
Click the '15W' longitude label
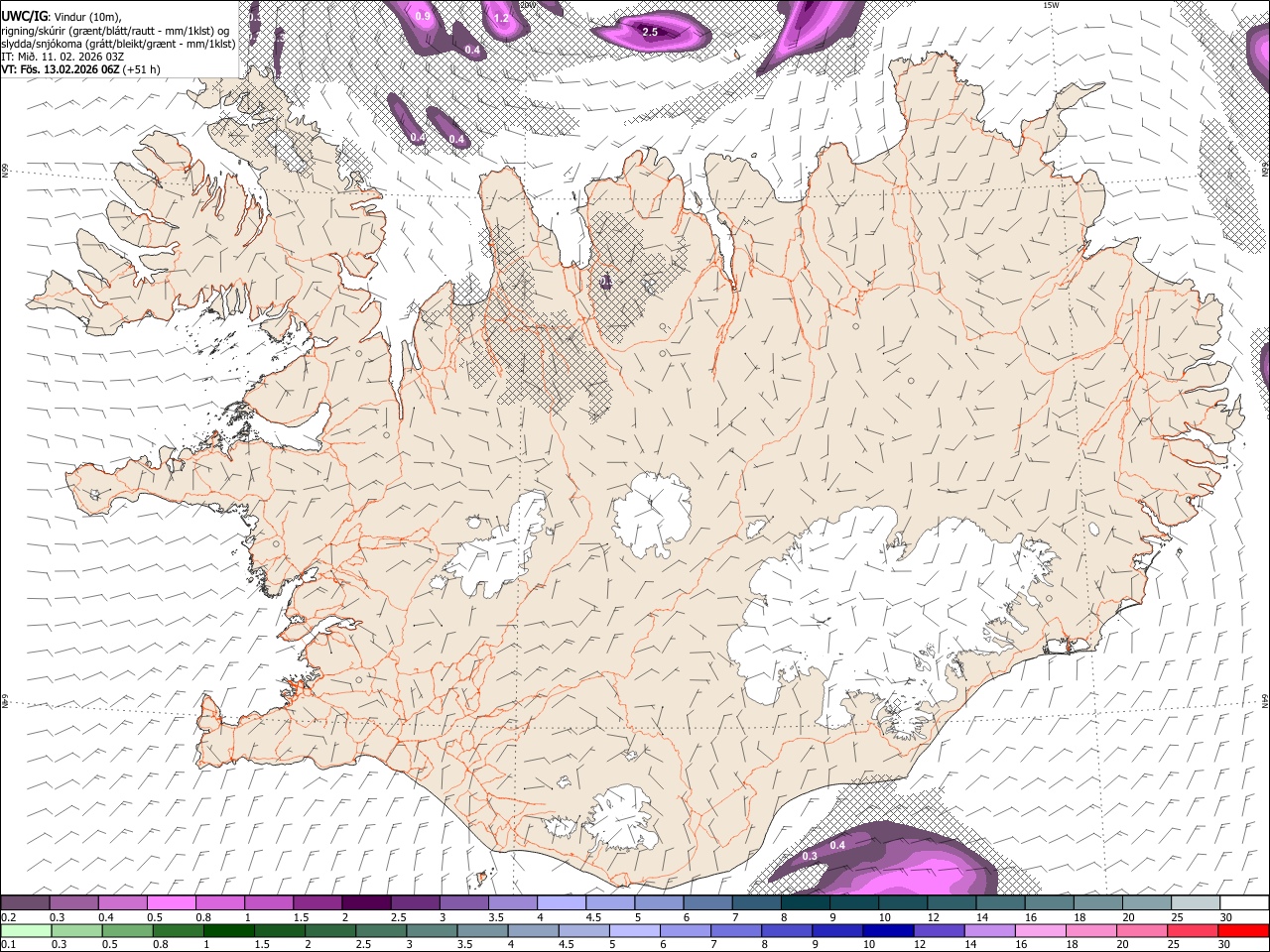(x=1051, y=5)
